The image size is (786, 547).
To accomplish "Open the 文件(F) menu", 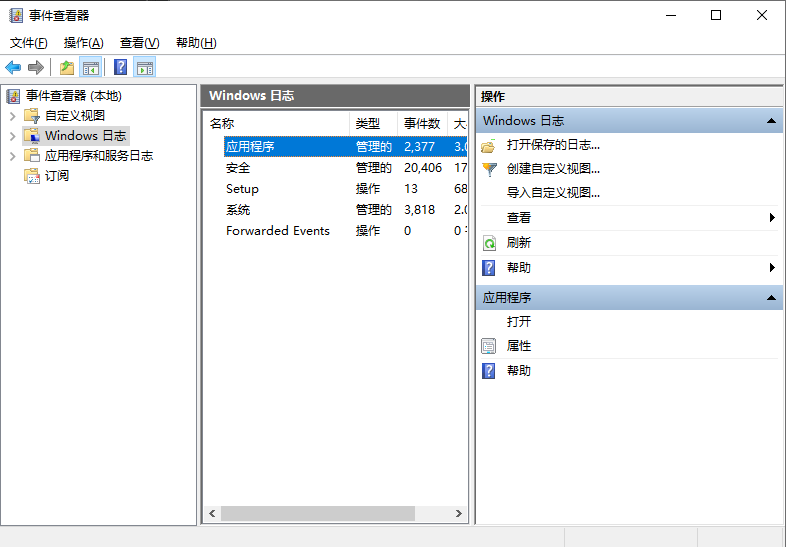I will 29,43.
